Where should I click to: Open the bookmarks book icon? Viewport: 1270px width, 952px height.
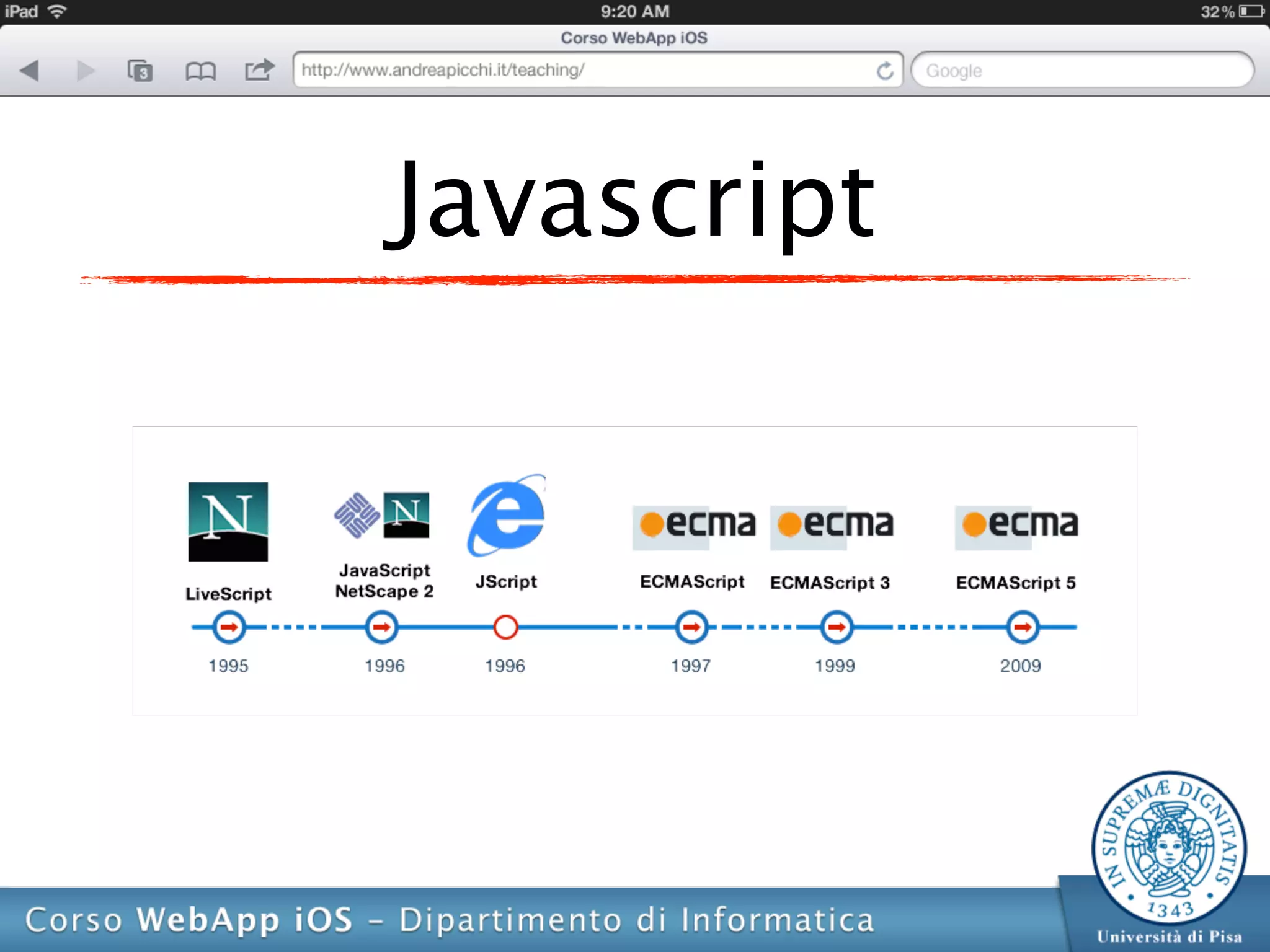200,71
